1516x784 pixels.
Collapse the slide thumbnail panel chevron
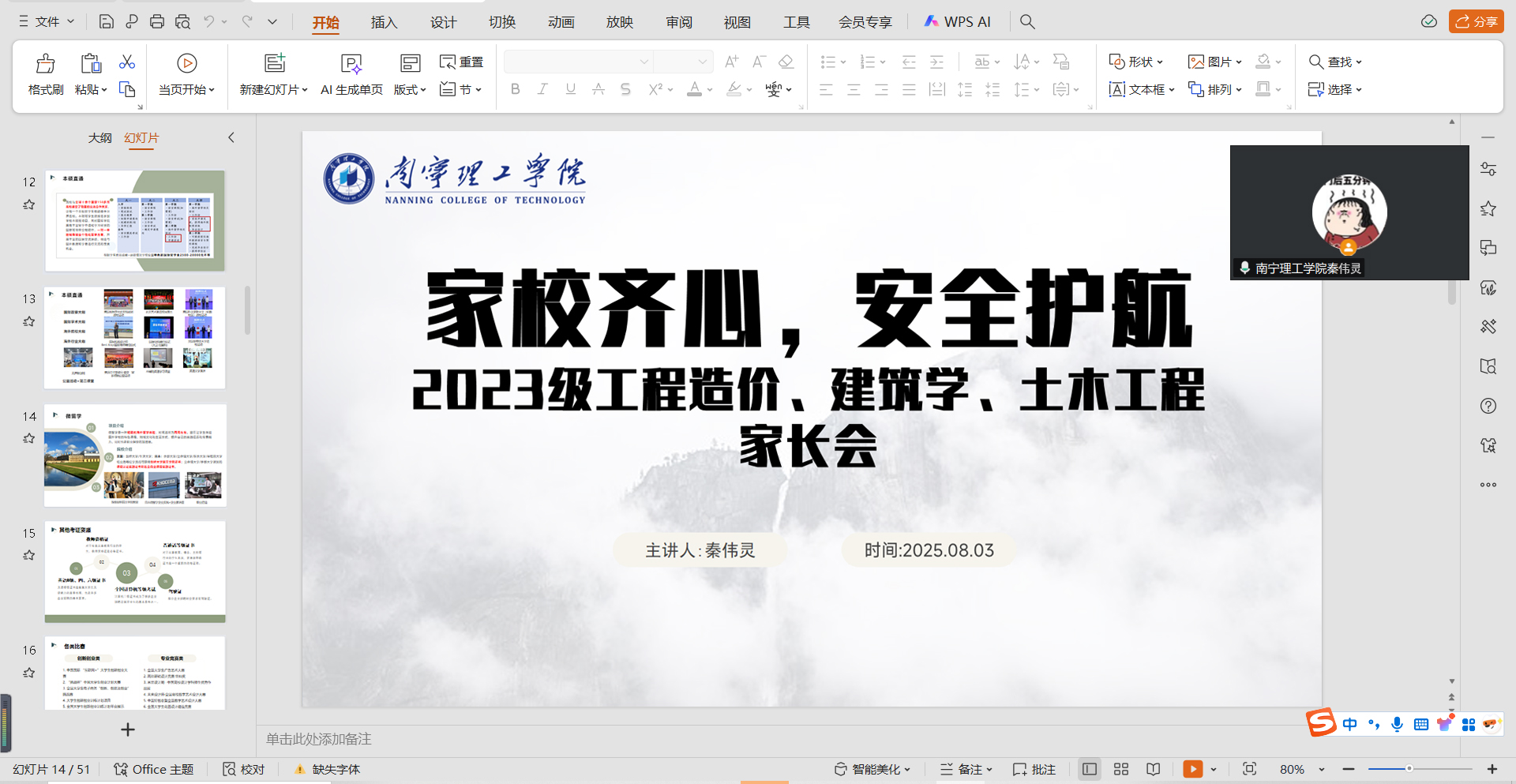coord(231,137)
